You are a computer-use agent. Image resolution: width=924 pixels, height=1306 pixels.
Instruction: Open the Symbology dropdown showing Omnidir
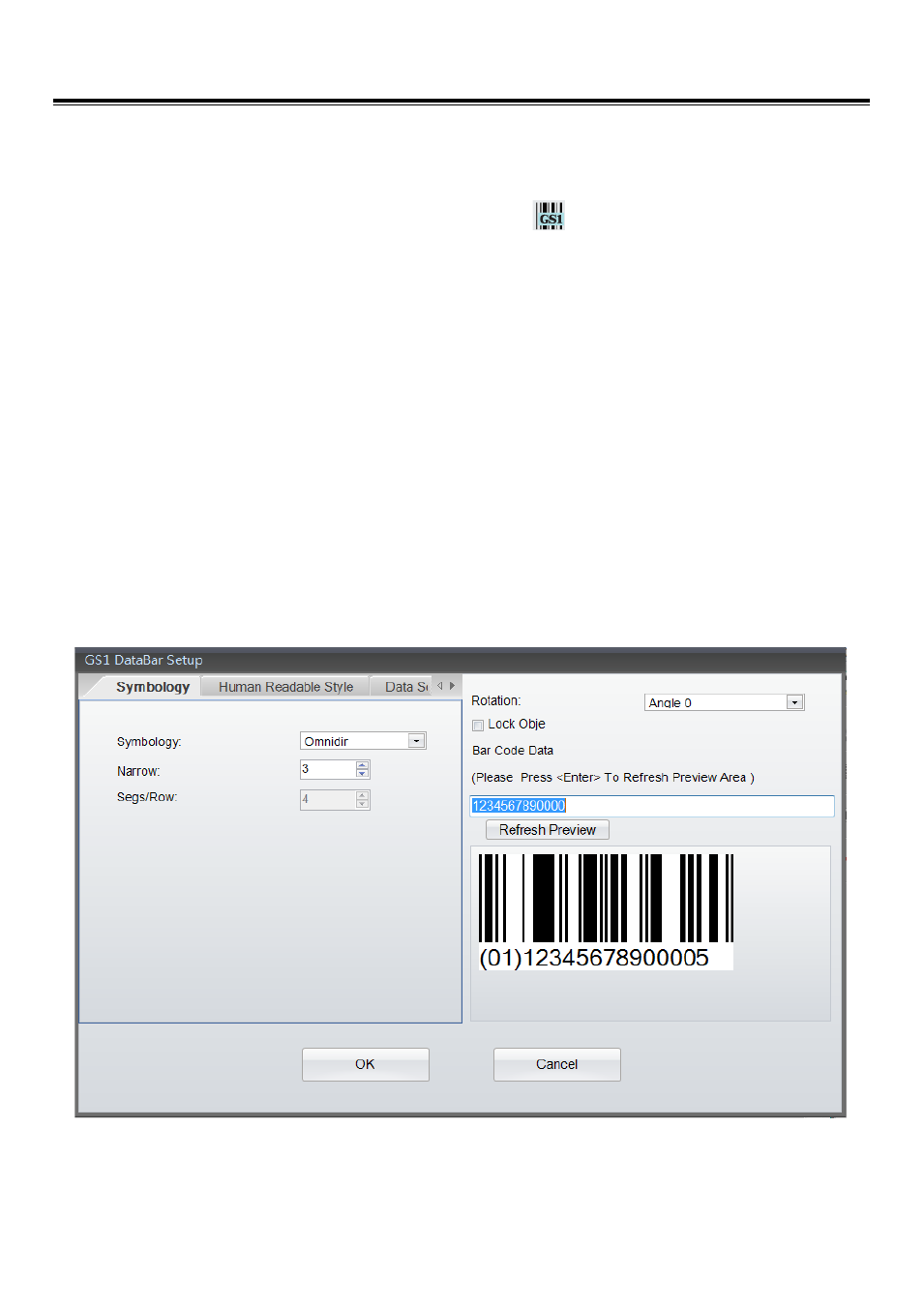[x=363, y=741]
